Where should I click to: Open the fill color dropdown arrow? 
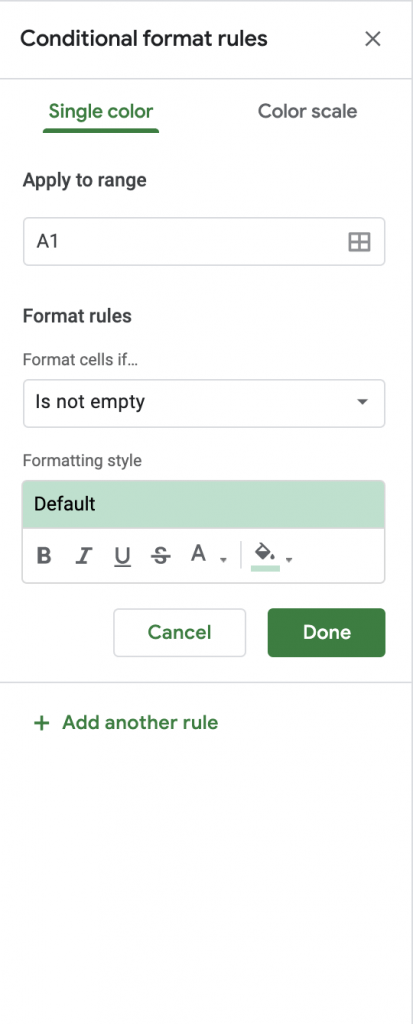point(289,560)
